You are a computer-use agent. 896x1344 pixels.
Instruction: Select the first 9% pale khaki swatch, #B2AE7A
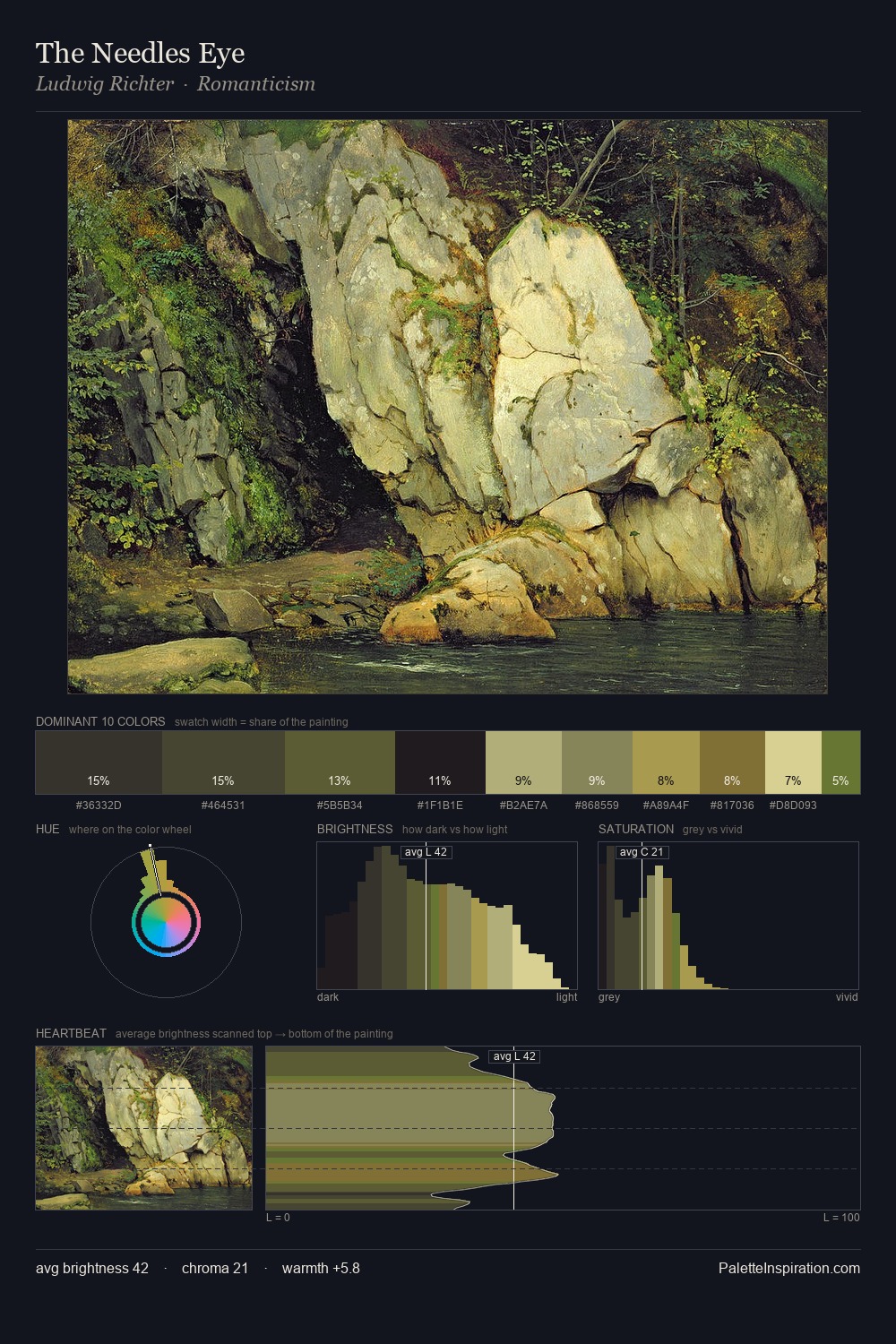523,762
